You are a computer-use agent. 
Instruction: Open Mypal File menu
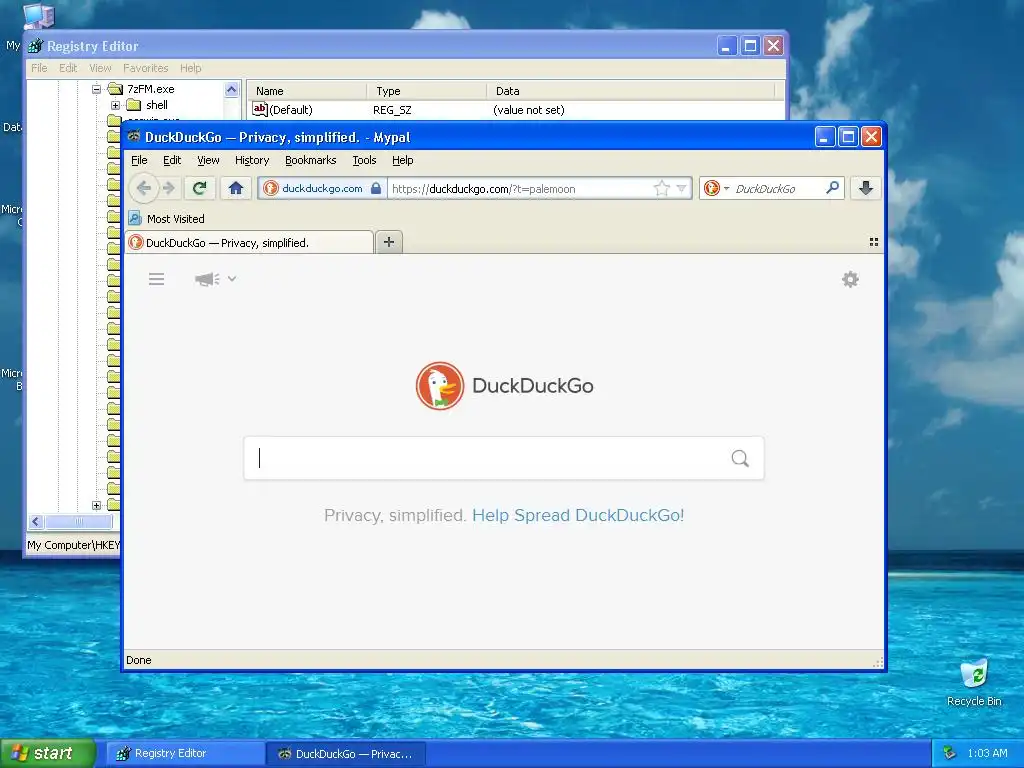[x=139, y=160]
